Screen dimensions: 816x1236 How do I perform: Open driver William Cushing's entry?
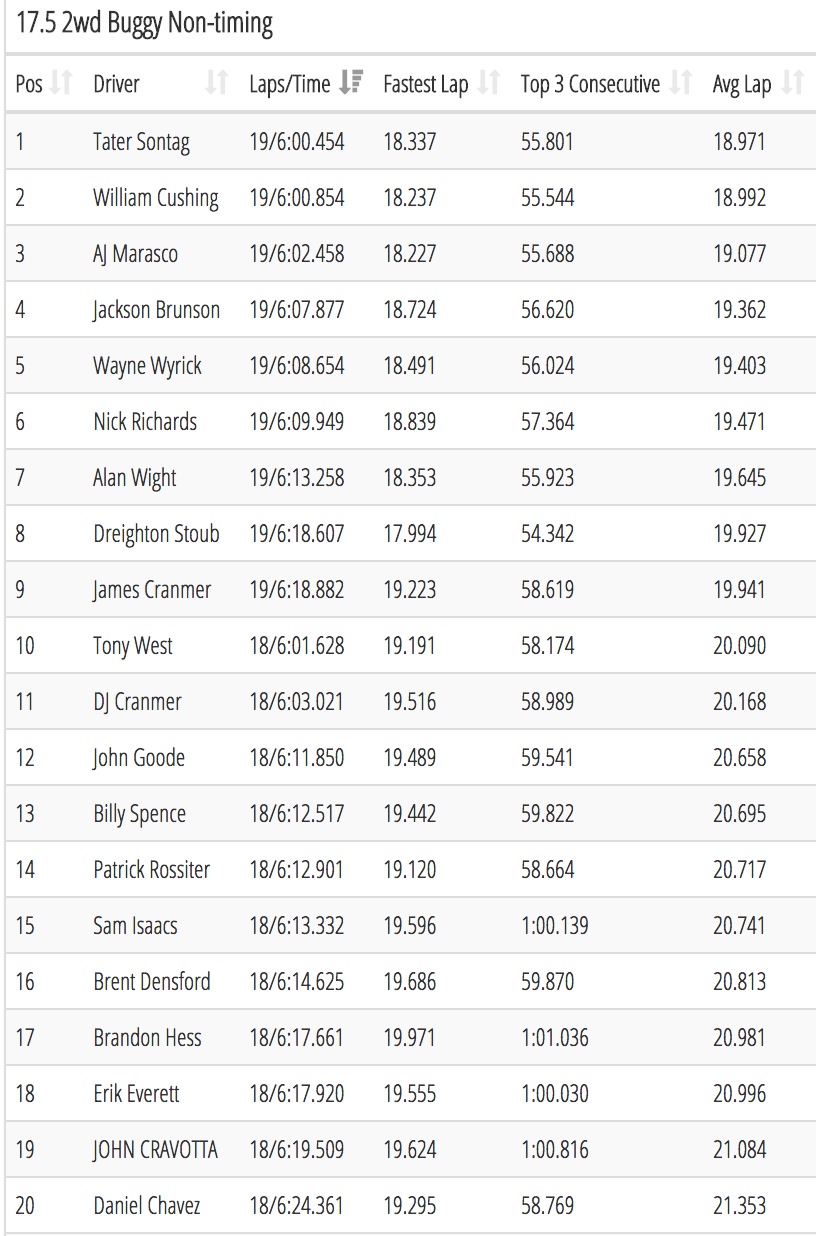(156, 198)
